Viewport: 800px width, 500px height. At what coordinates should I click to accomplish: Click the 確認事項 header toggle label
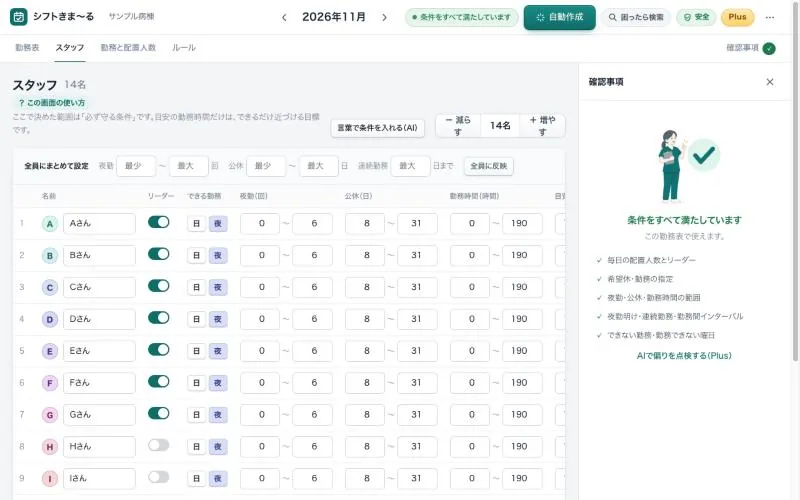(x=742, y=48)
